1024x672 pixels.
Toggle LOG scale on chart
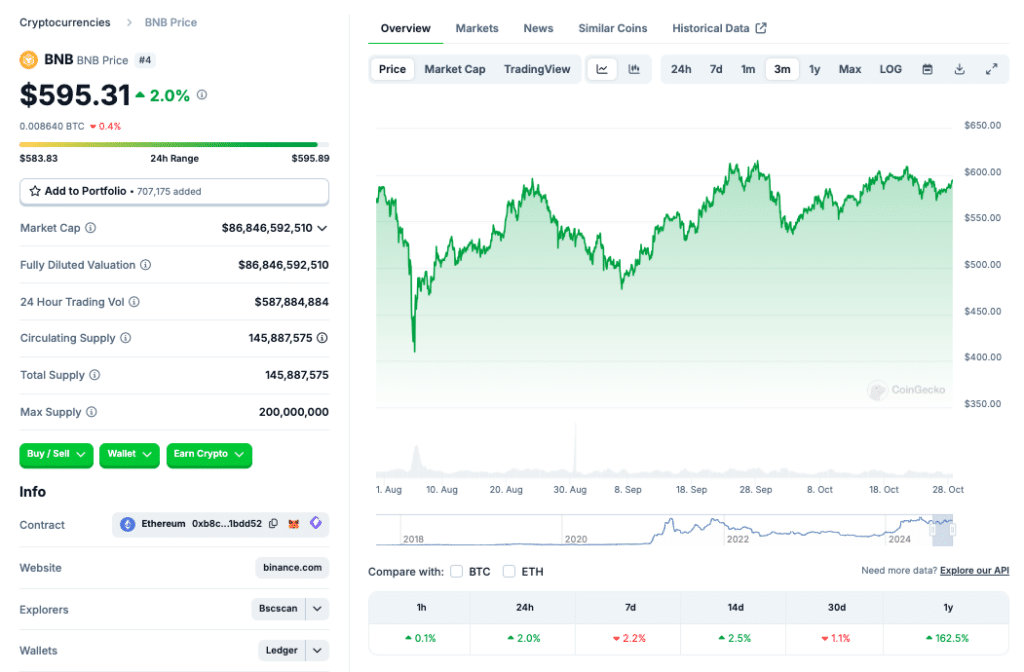click(890, 69)
